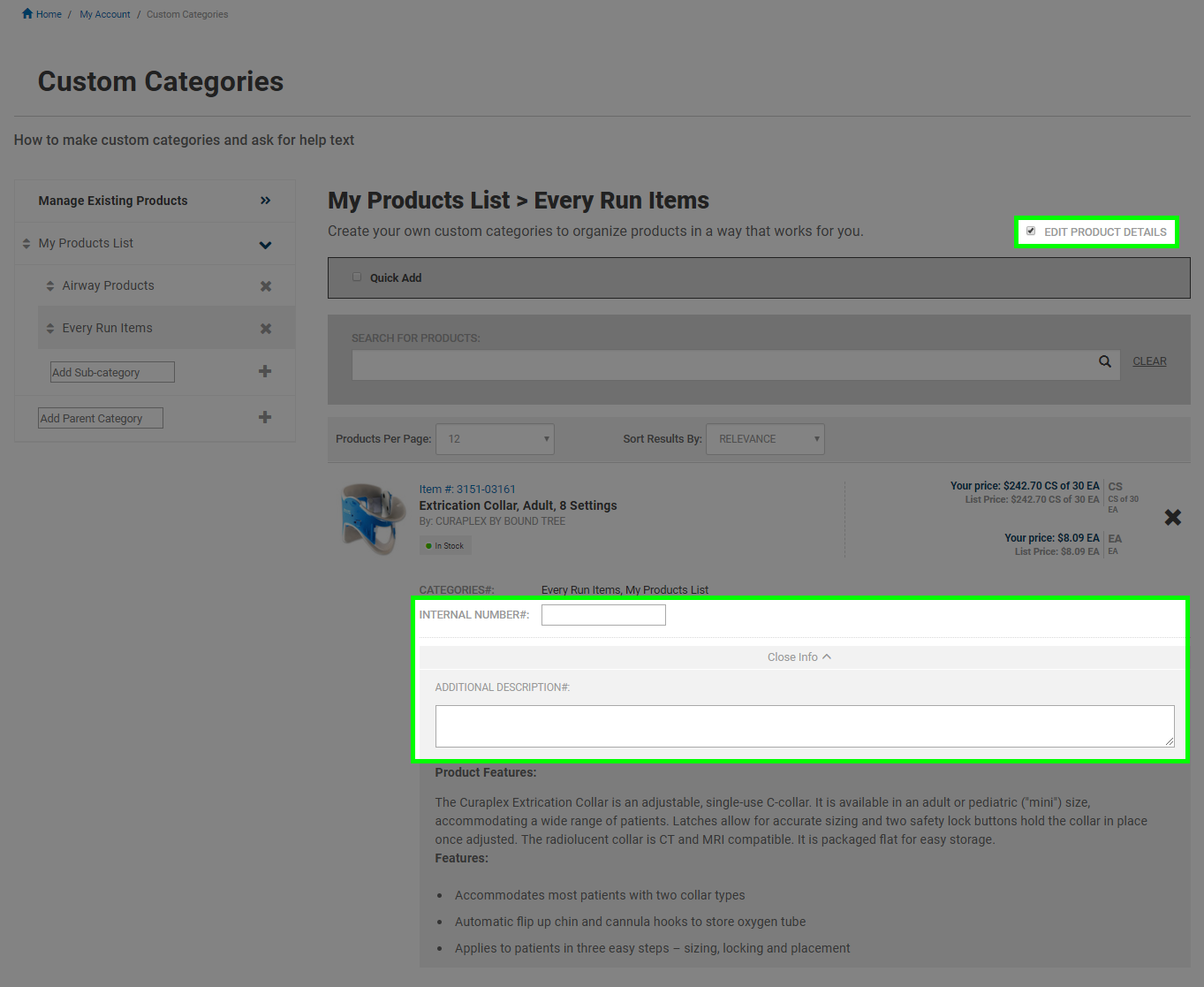The width and height of the screenshot is (1204, 987).
Task: Click Close Info to collapse product details
Action: (798, 657)
